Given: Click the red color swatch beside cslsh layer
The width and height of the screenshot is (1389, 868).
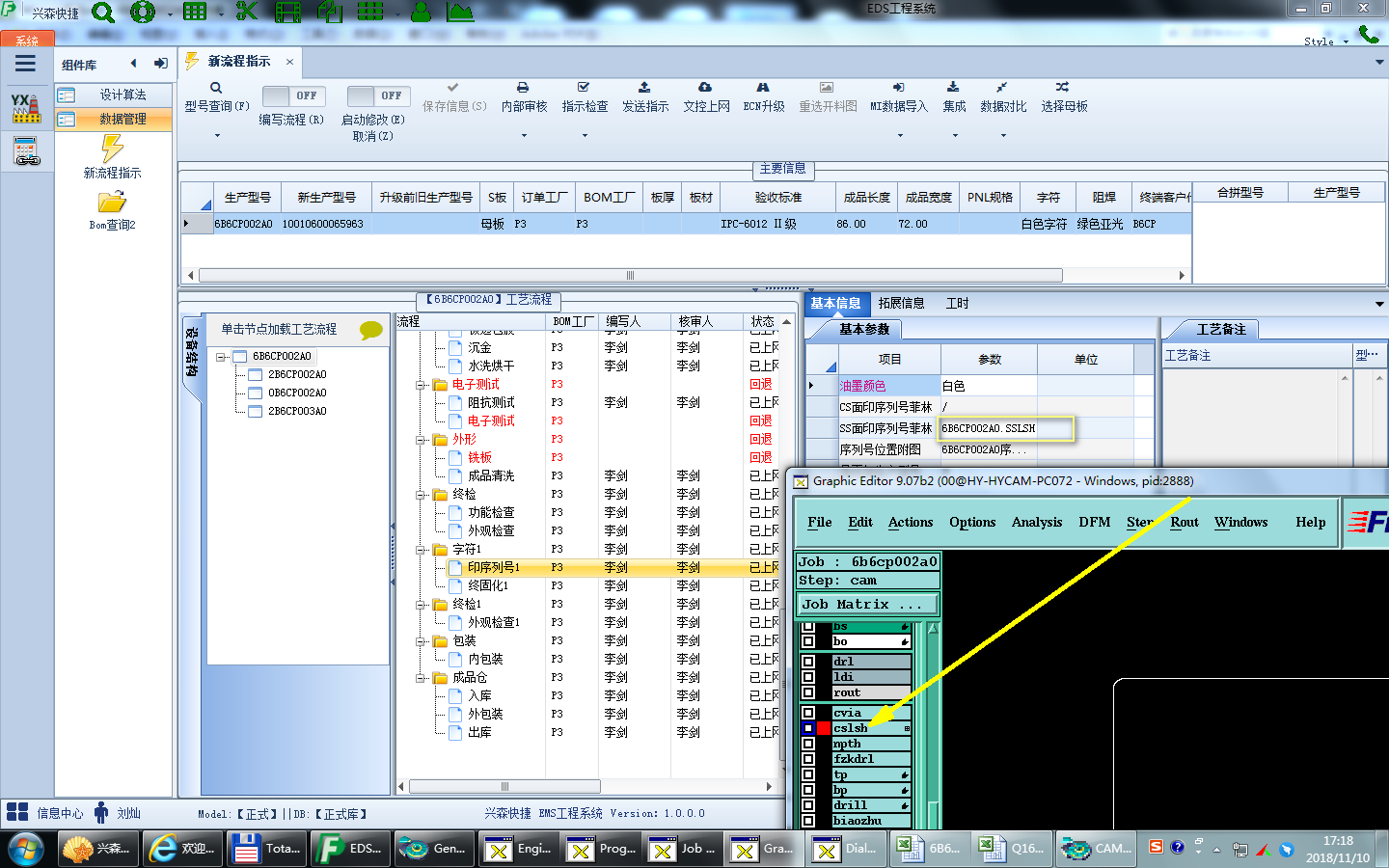Looking at the screenshot, I should (824, 728).
